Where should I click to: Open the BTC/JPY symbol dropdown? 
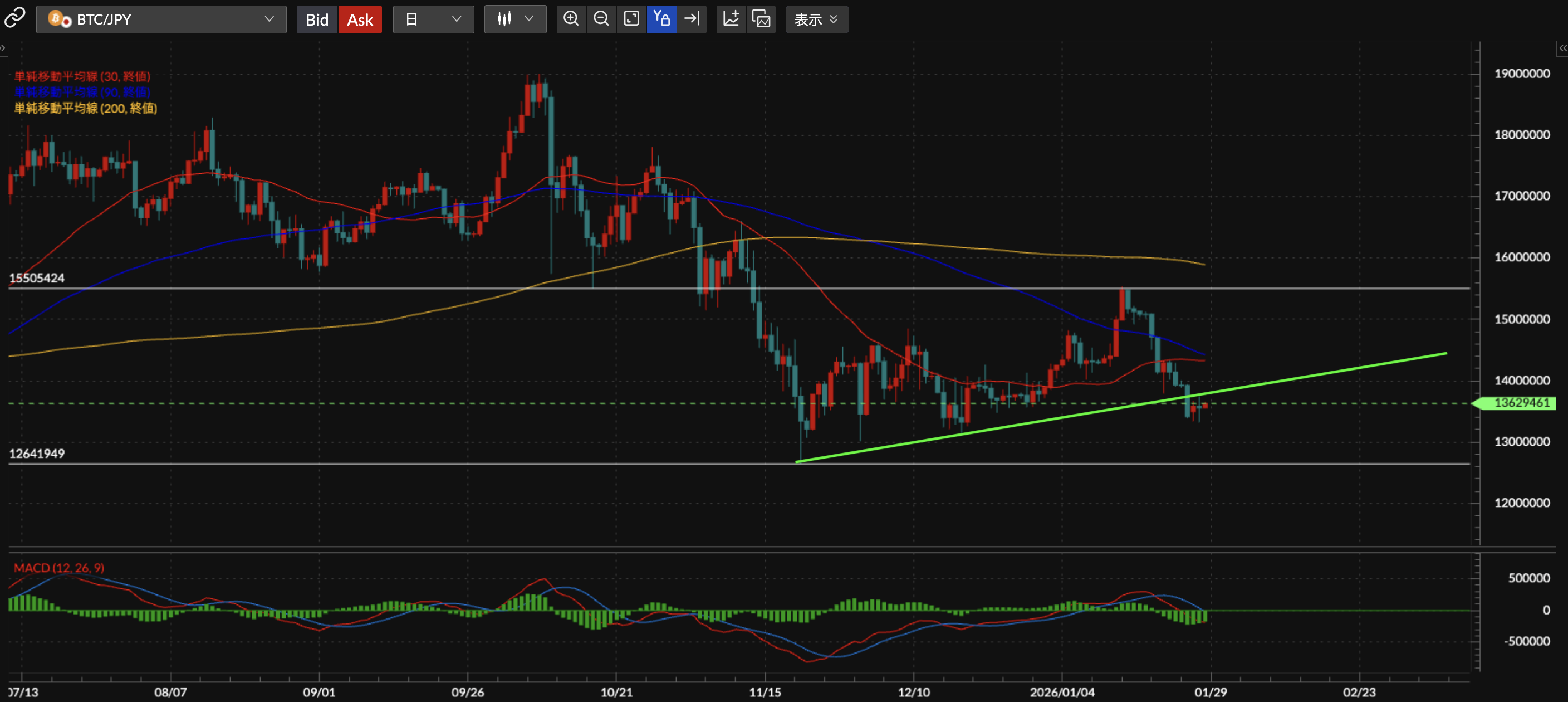point(161,19)
